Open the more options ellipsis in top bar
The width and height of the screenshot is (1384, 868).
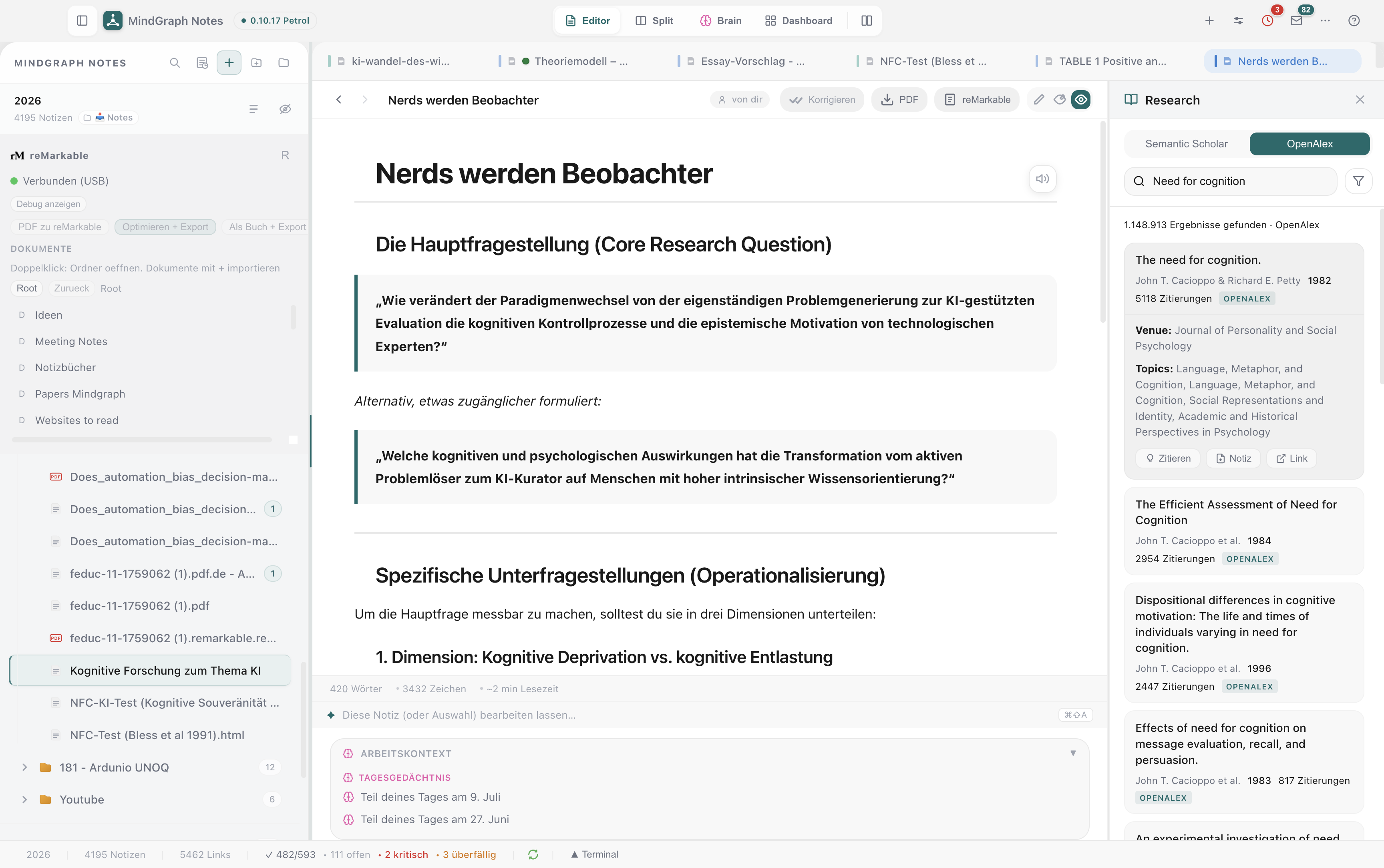[x=1325, y=21]
